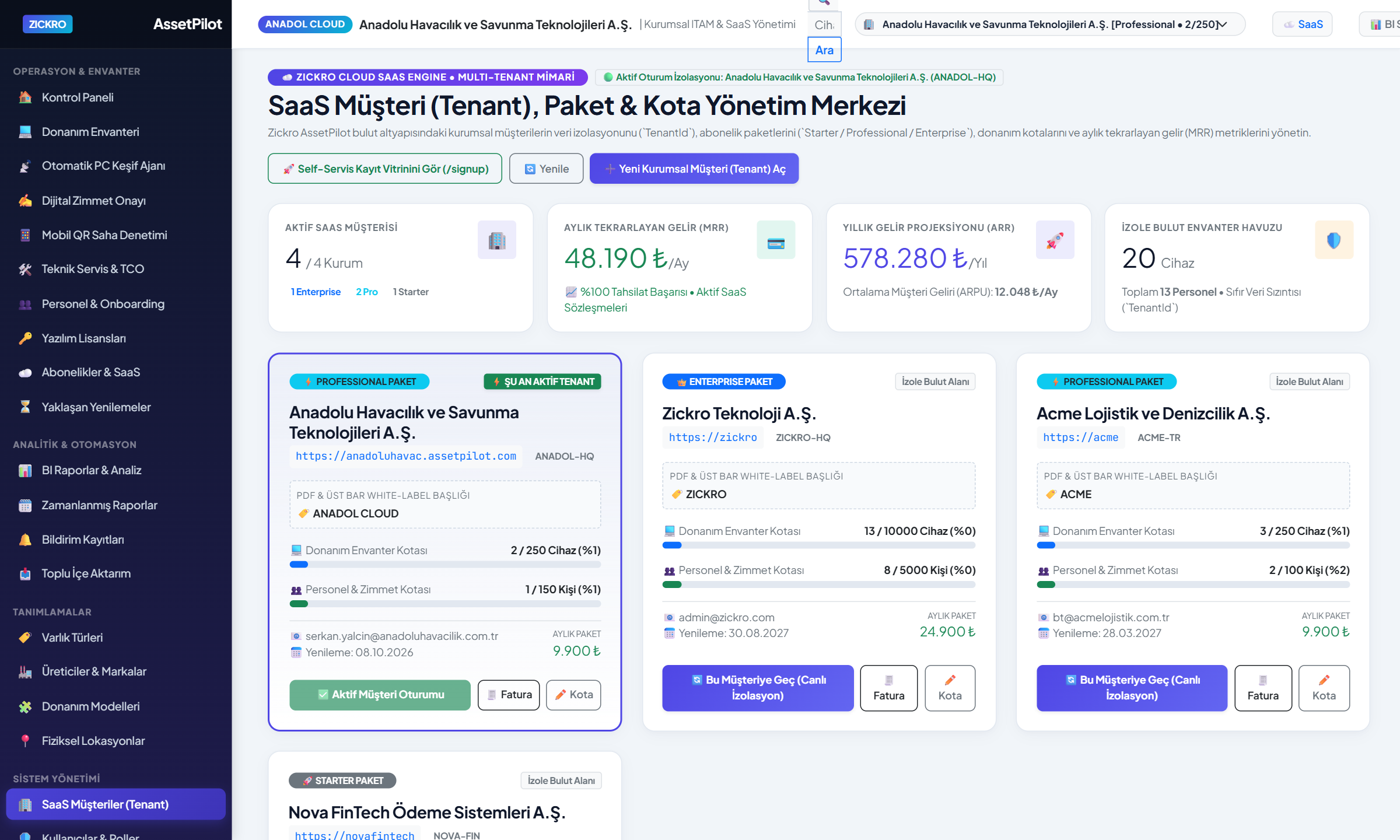The width and height of the screenshot is (1400, 840).
Task: Click Bildirim Kayıtları bell icon
Action: tap(25, 540)
